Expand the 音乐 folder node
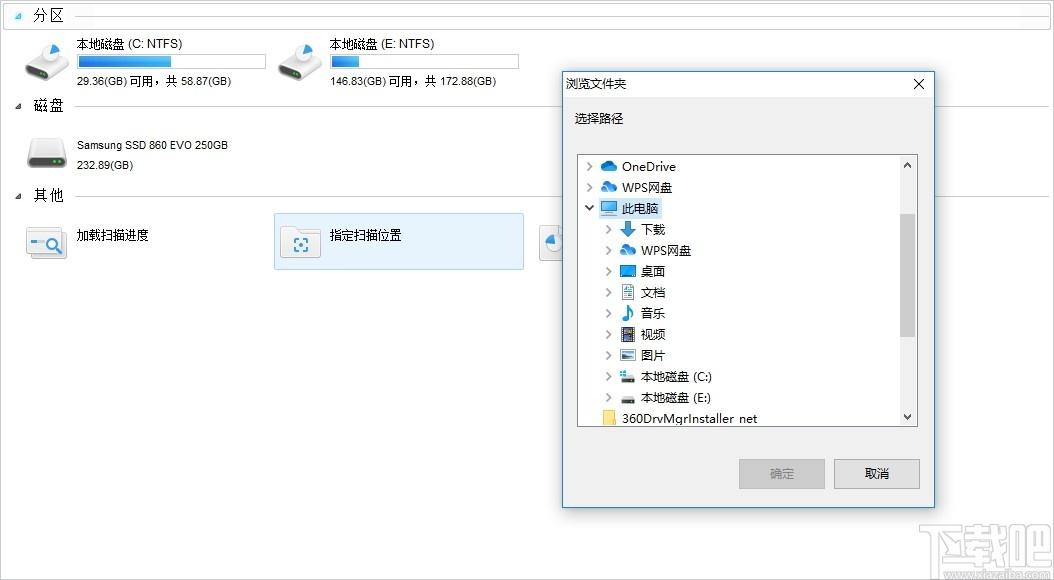 click(608, 313)
